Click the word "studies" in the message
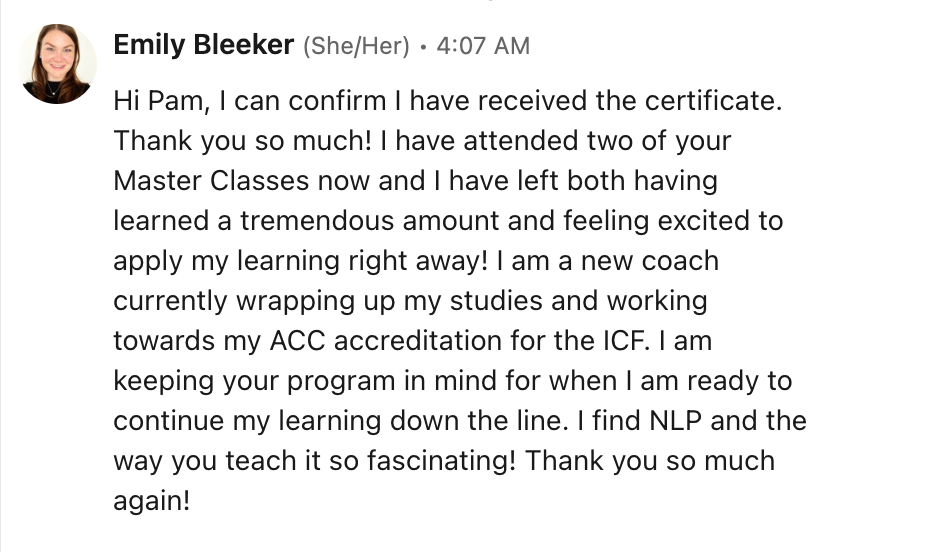934x552 pixels. 496,301
